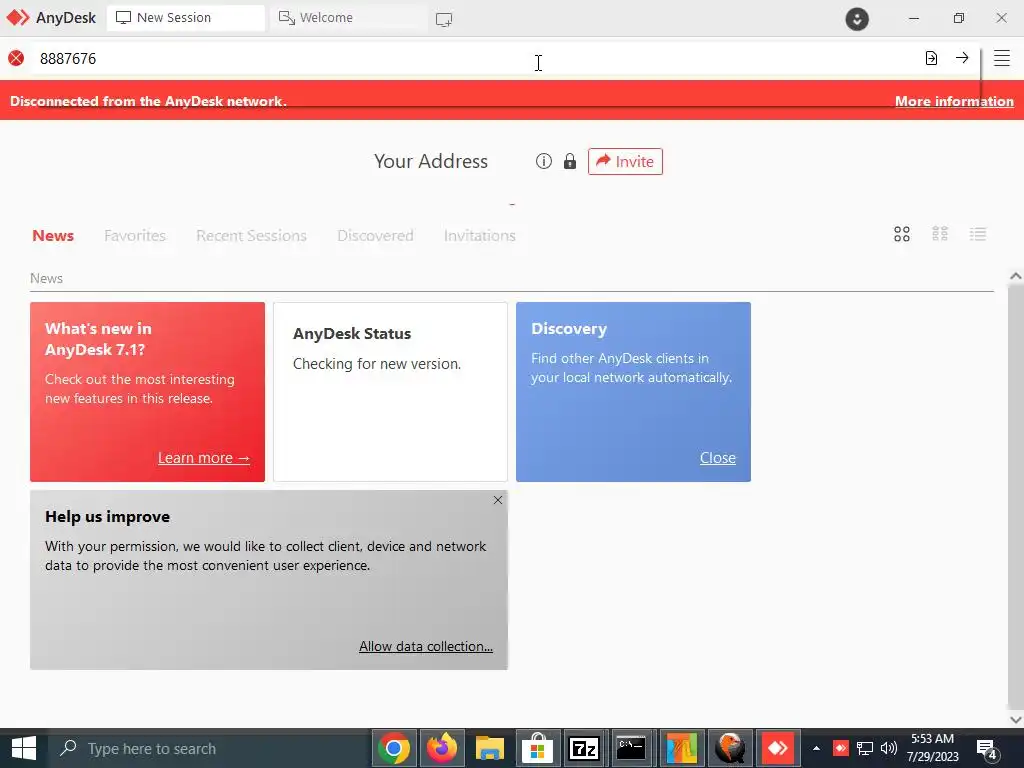Switch to large tiles view

coord(902,234)
